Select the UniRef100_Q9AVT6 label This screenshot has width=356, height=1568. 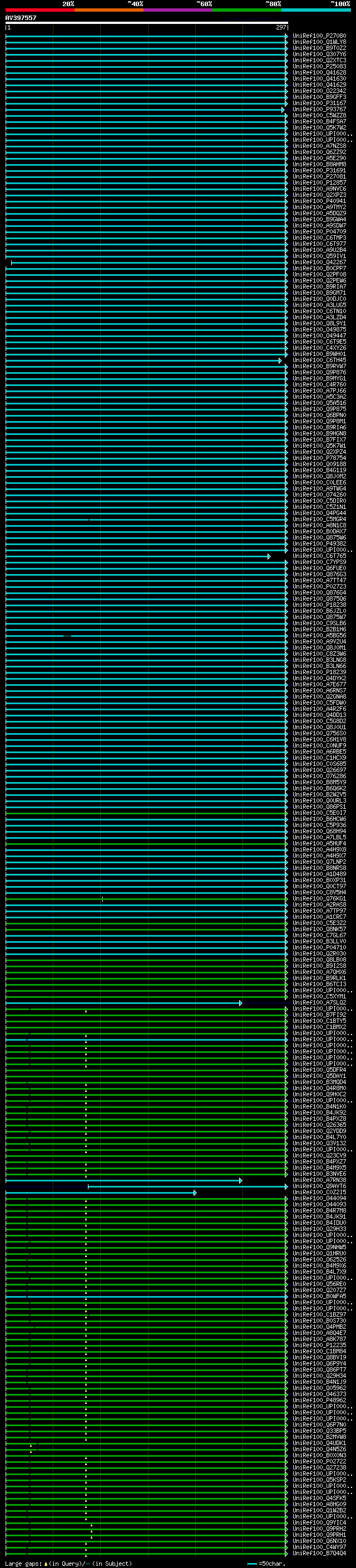coord(319,1186)
